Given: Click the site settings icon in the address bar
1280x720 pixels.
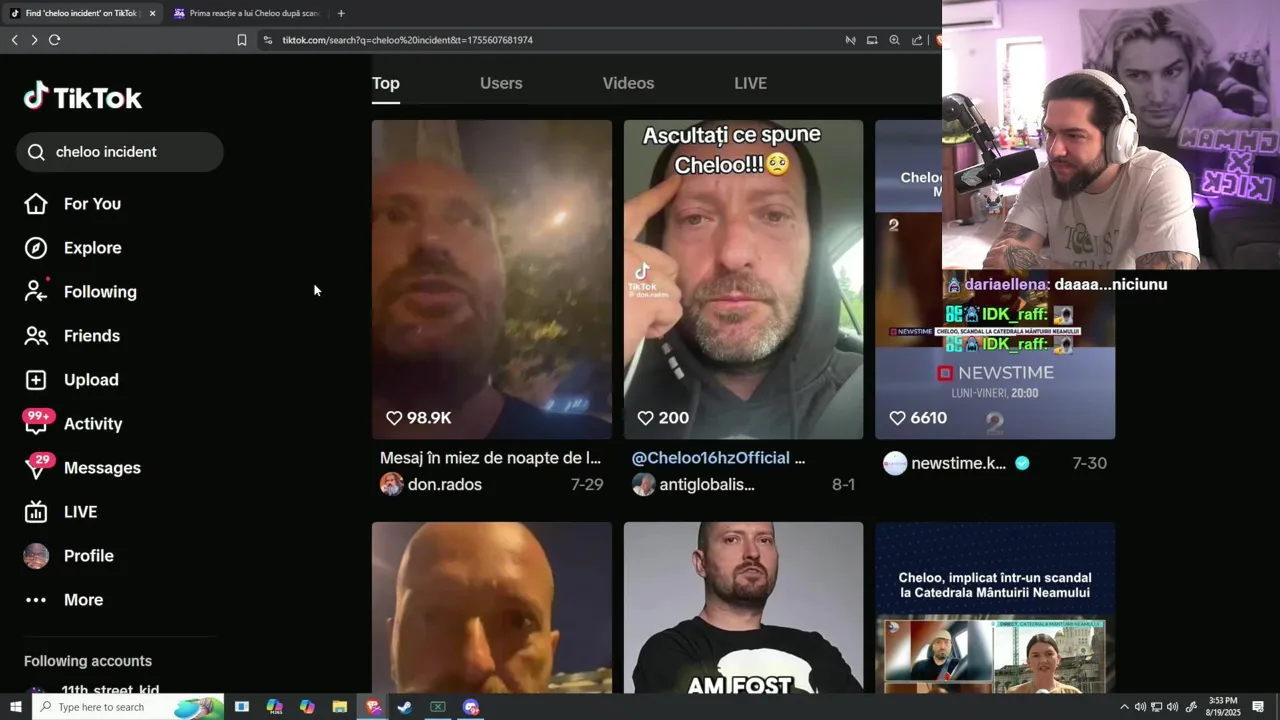Looking at the screenshot, I should tap(267, 40).
